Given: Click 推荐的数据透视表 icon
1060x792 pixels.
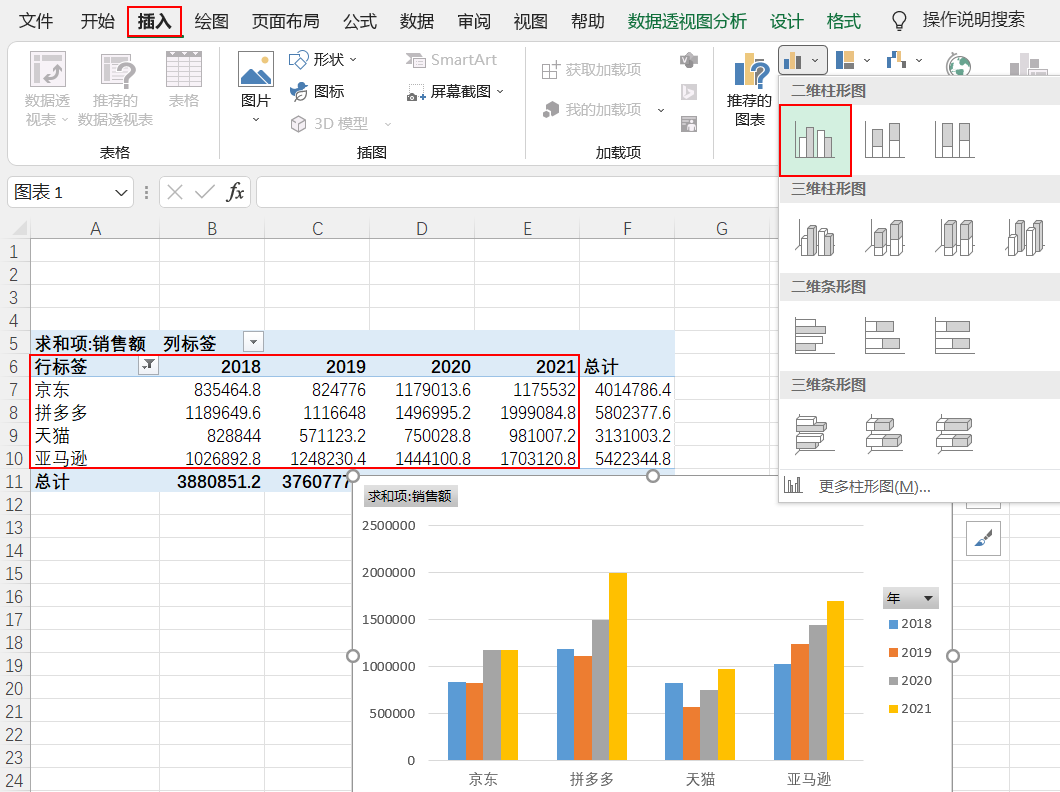Looking at the screenshot, I should [116, 89].
